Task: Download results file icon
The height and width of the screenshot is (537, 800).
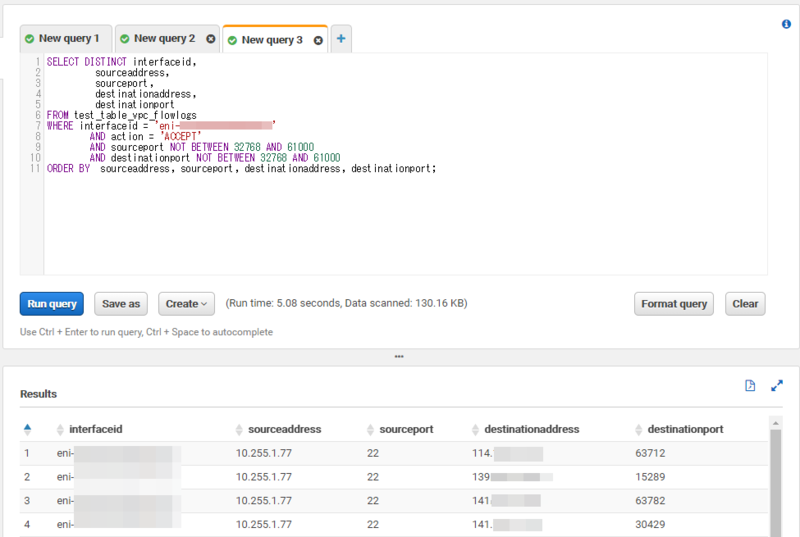Action: pos(750,386)
